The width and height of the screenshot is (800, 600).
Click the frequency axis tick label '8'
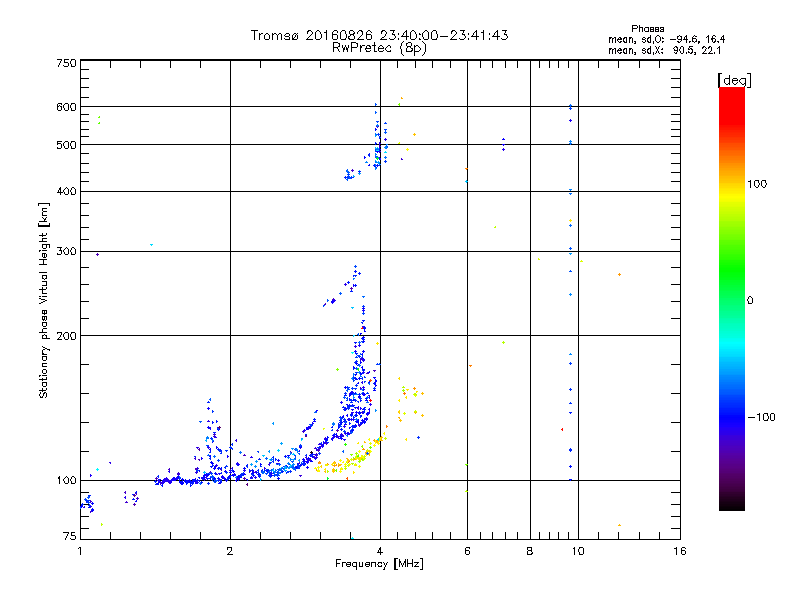tap(530, 551)
